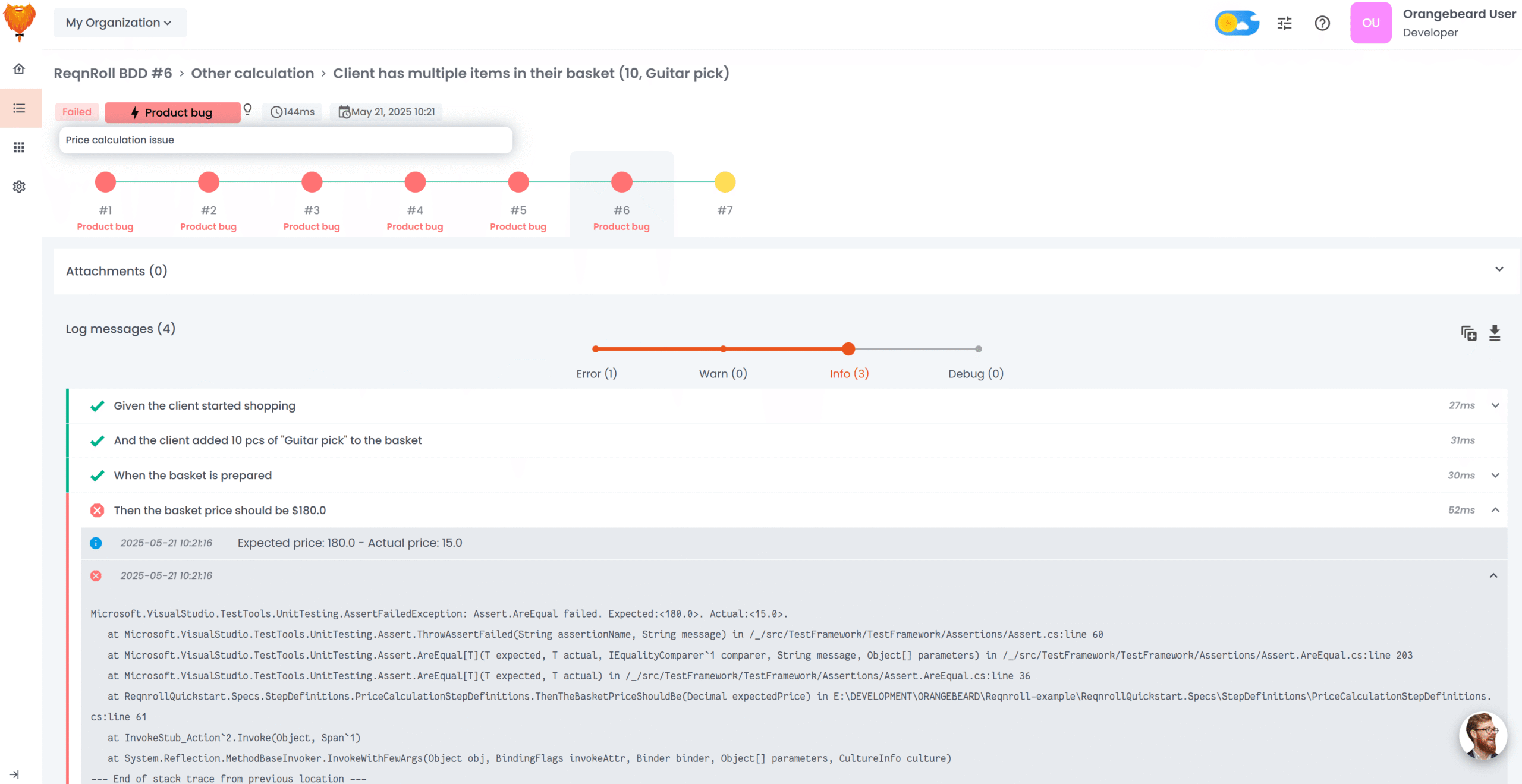Image resolution: width=1522 pixels, height=784 pixels.
Task: Open settings gear in sidebar
Action: pos(19,187)
